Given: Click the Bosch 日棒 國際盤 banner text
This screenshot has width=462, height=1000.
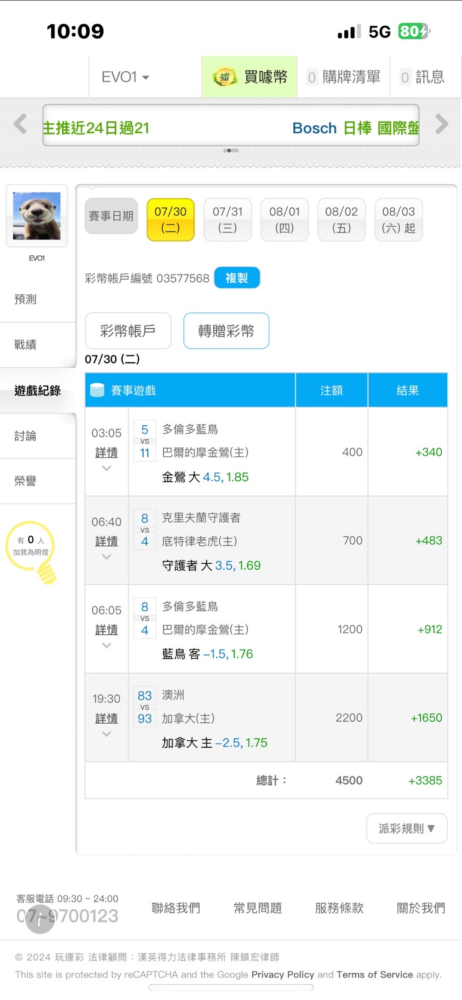Looking at the screenshot, I should pyautogui.click(x=355, y=128).
